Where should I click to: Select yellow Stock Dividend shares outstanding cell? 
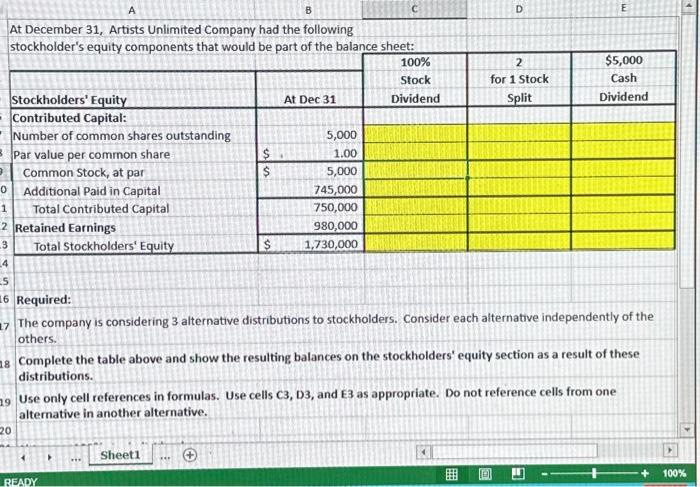point(416,134)
